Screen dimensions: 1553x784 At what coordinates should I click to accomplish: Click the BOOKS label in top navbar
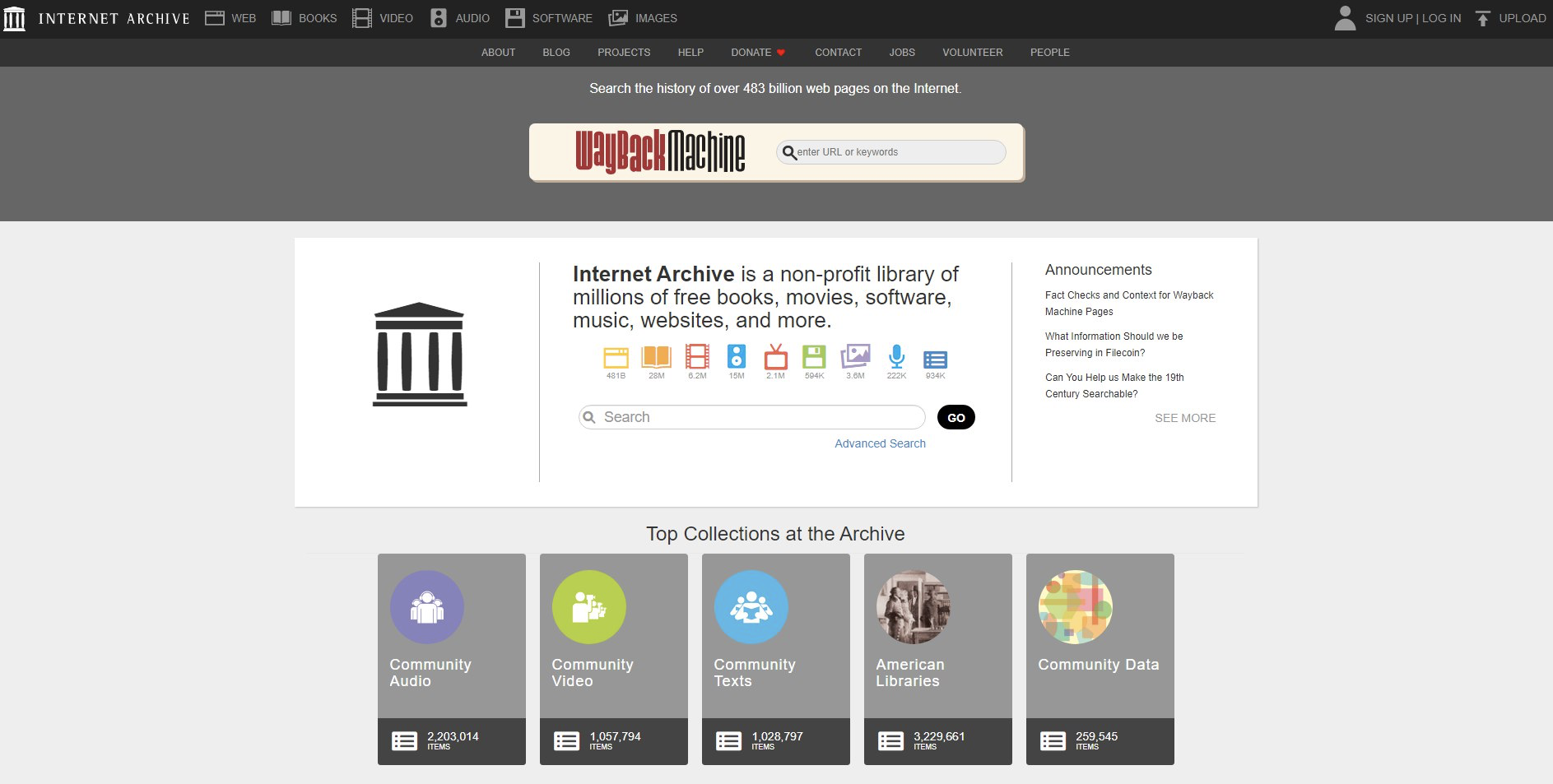coord(318,18)
